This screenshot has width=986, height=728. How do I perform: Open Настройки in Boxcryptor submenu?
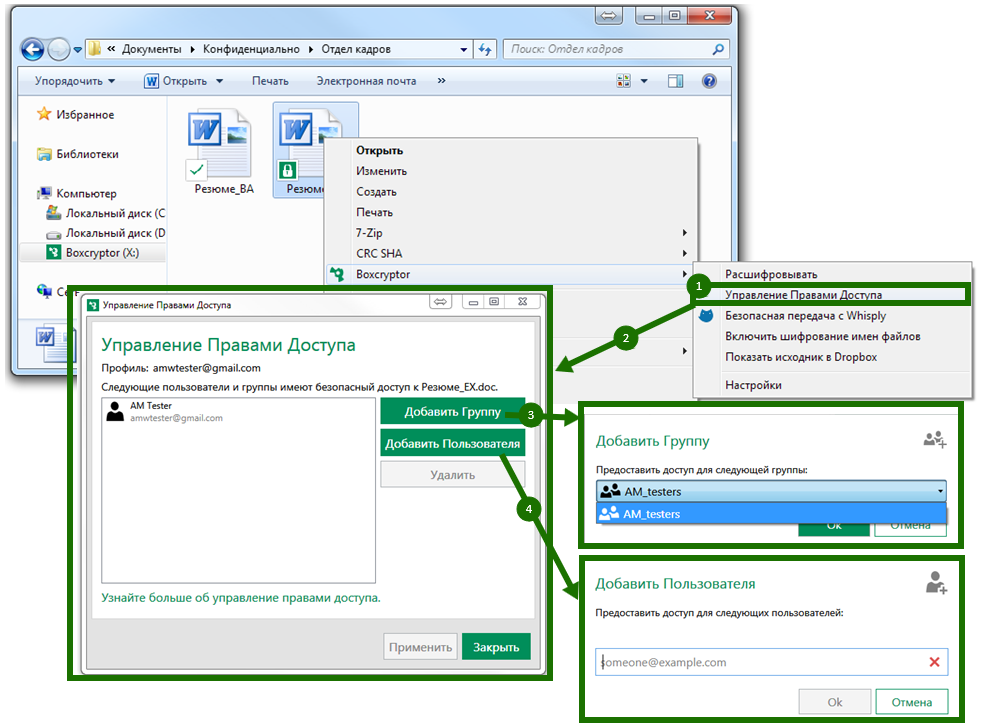pos(833,385)
